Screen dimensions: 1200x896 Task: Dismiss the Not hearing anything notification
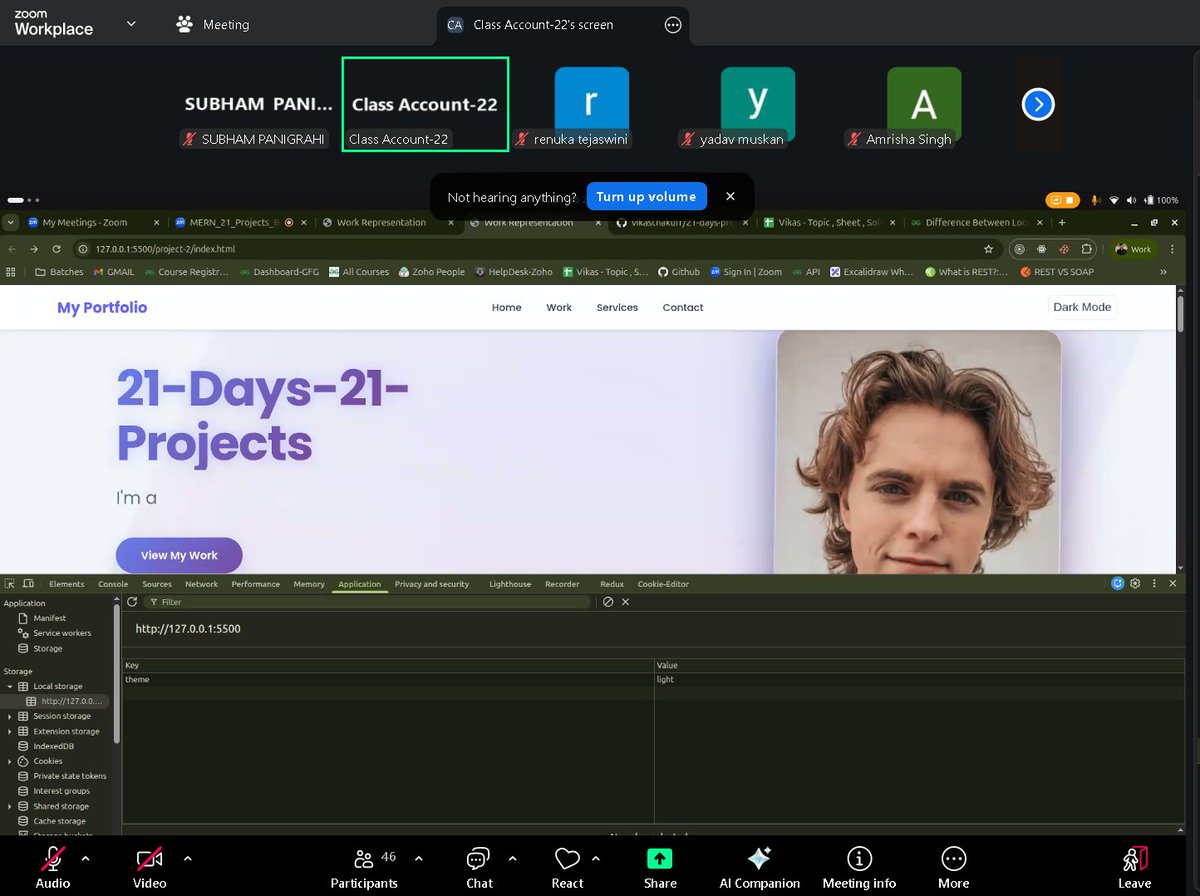click(x=730, y=197)
